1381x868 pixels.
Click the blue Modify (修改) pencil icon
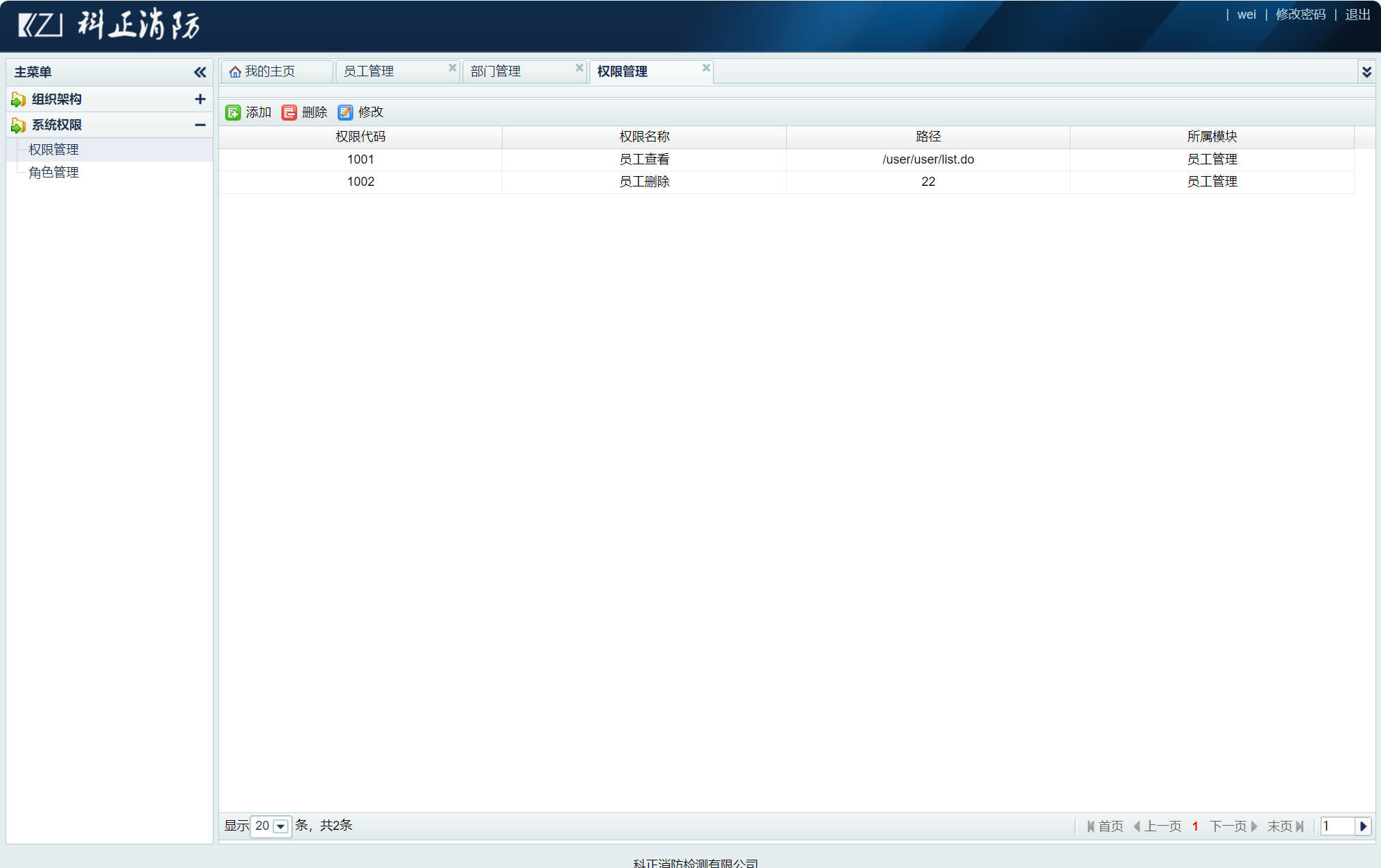pyautogui.click(x=345, y=112)
